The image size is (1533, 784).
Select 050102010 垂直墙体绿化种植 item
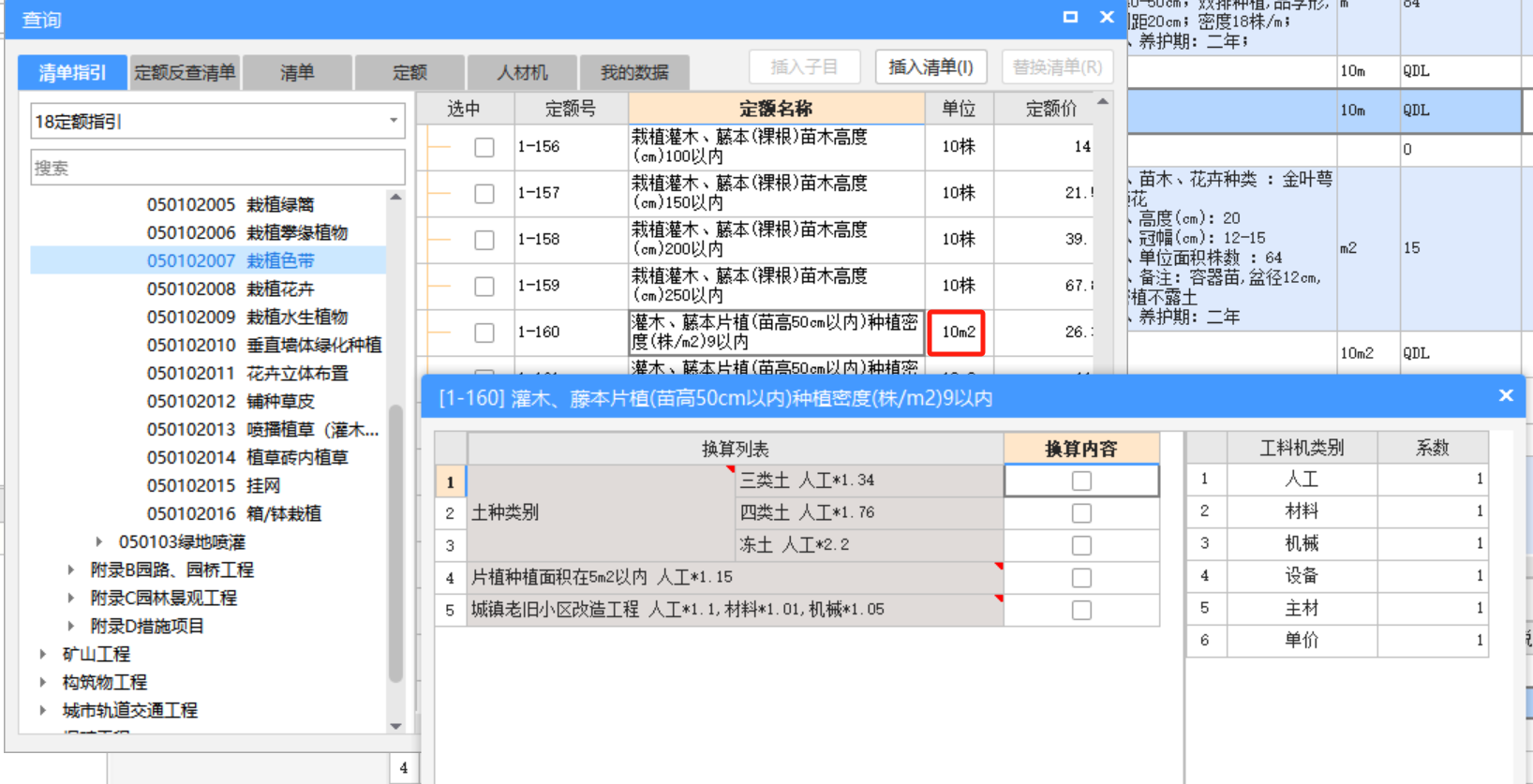[264, 345]
